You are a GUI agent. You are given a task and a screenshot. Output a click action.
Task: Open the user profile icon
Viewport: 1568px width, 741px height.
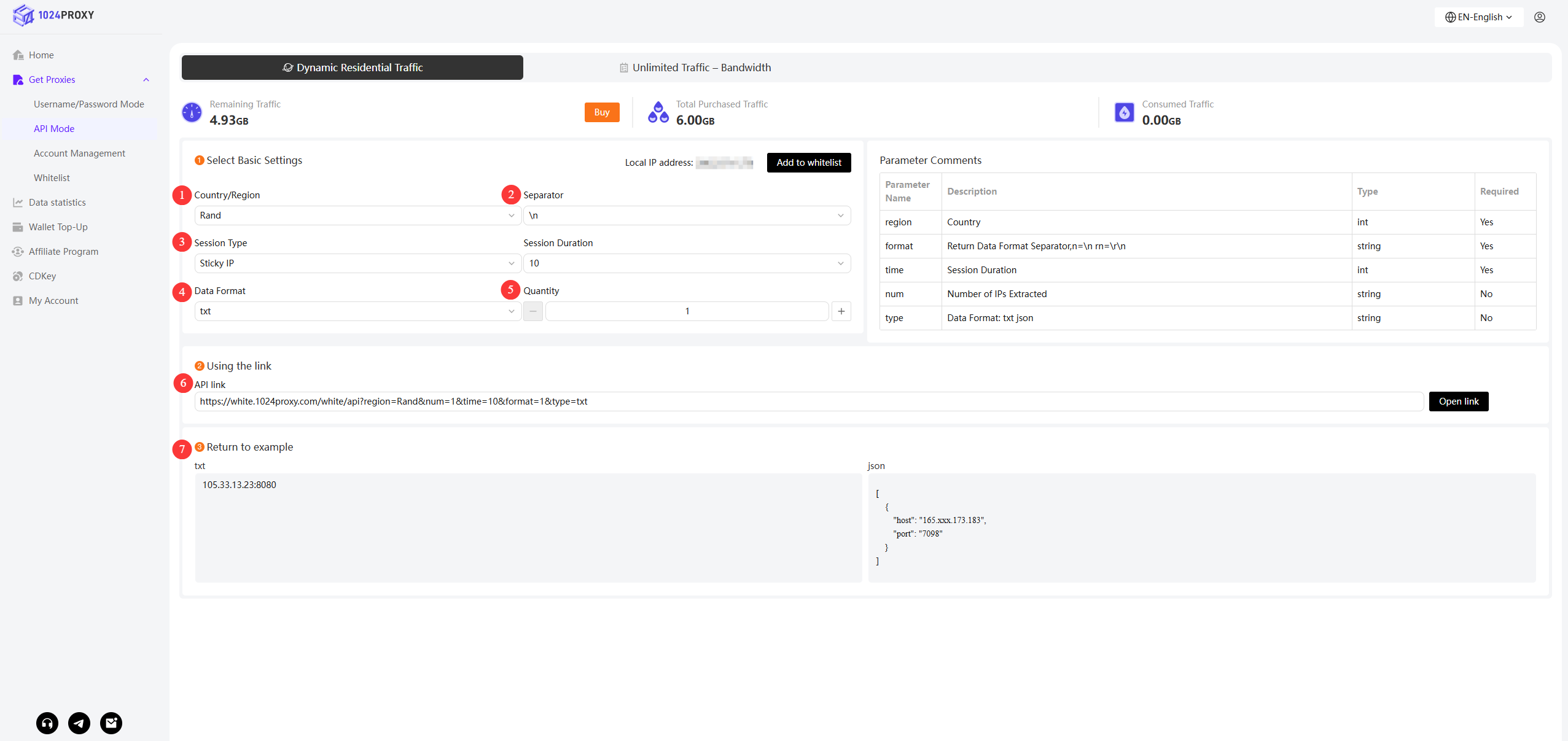click(x=1539, y=17)
